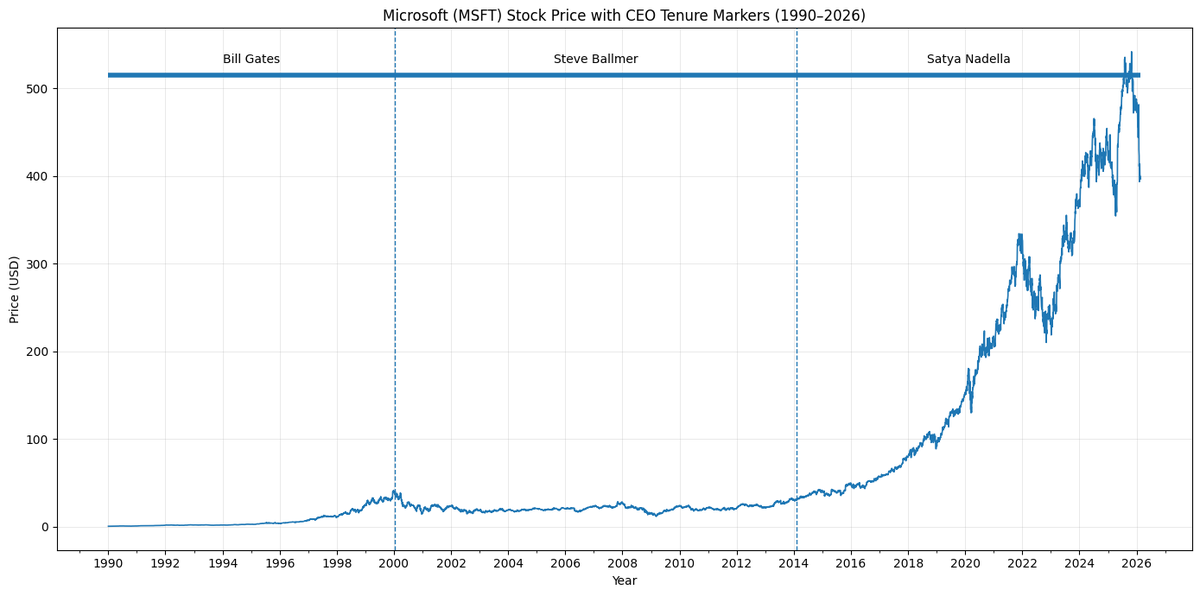This screenshot has height=596, width=1200.
Task: Click the 500 y-axis tick label
Action: [38, 89]
